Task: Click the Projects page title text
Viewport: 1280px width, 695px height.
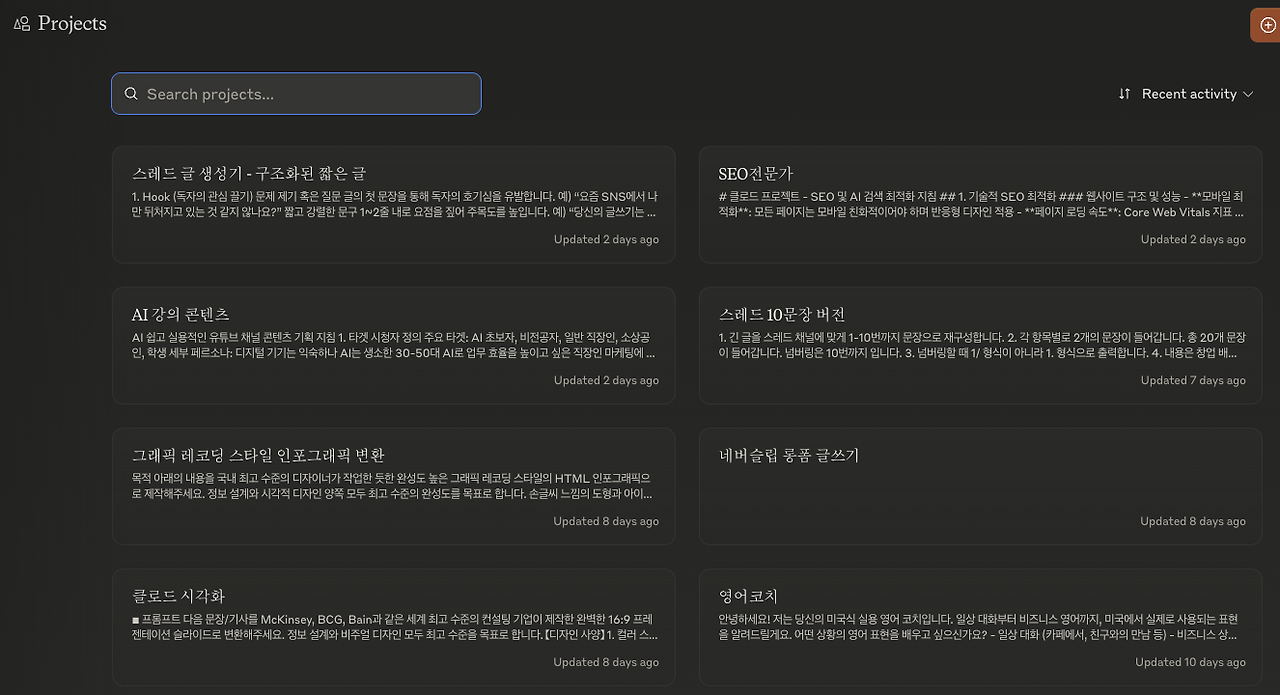Action: click(x=69, y=23)
